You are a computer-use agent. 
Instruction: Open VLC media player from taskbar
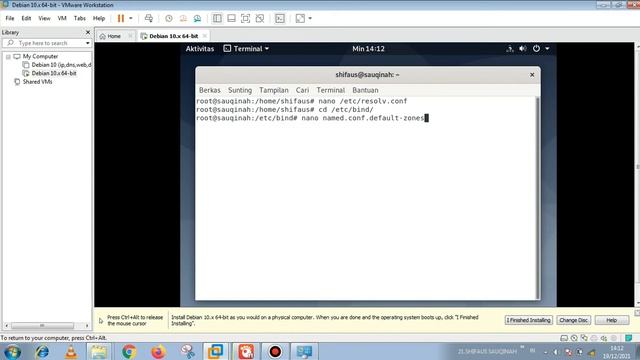(x=71, y=352)
